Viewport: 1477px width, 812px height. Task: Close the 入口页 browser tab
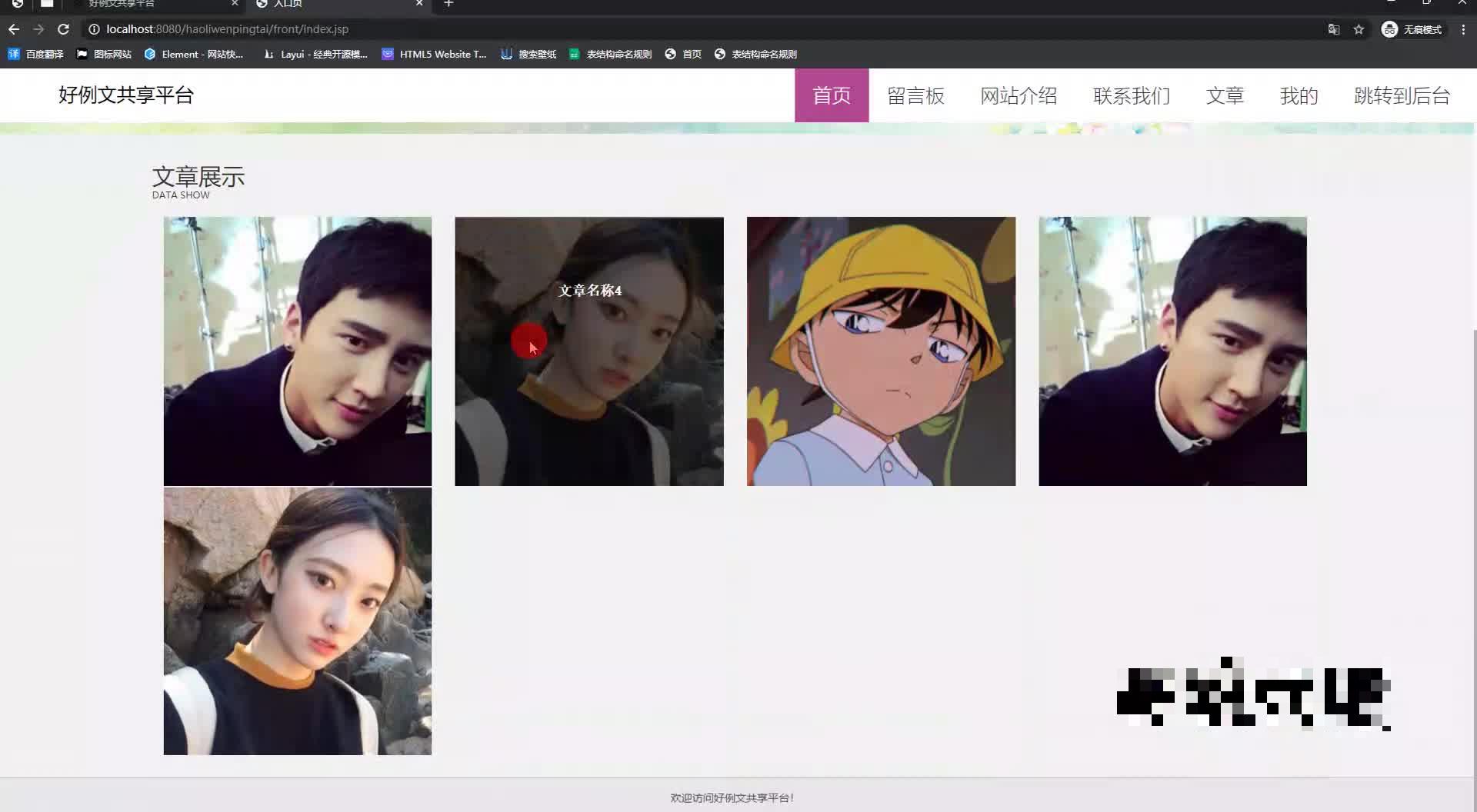point(419,4)
